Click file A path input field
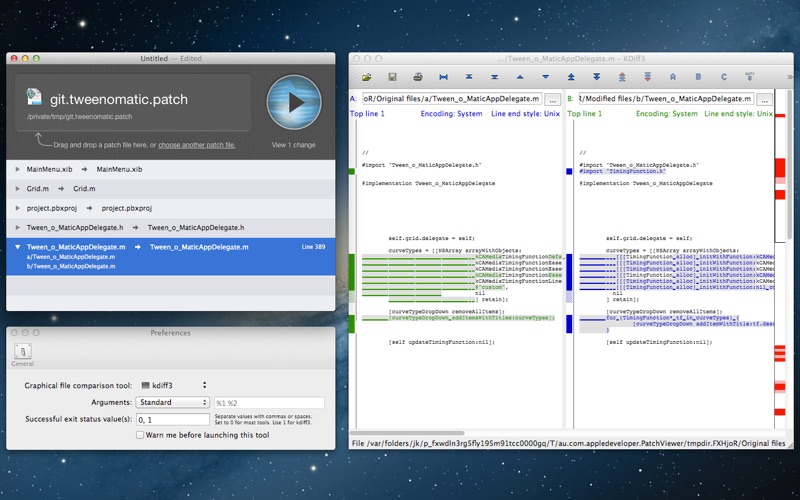Screen dimensions: 800x500 452,98
